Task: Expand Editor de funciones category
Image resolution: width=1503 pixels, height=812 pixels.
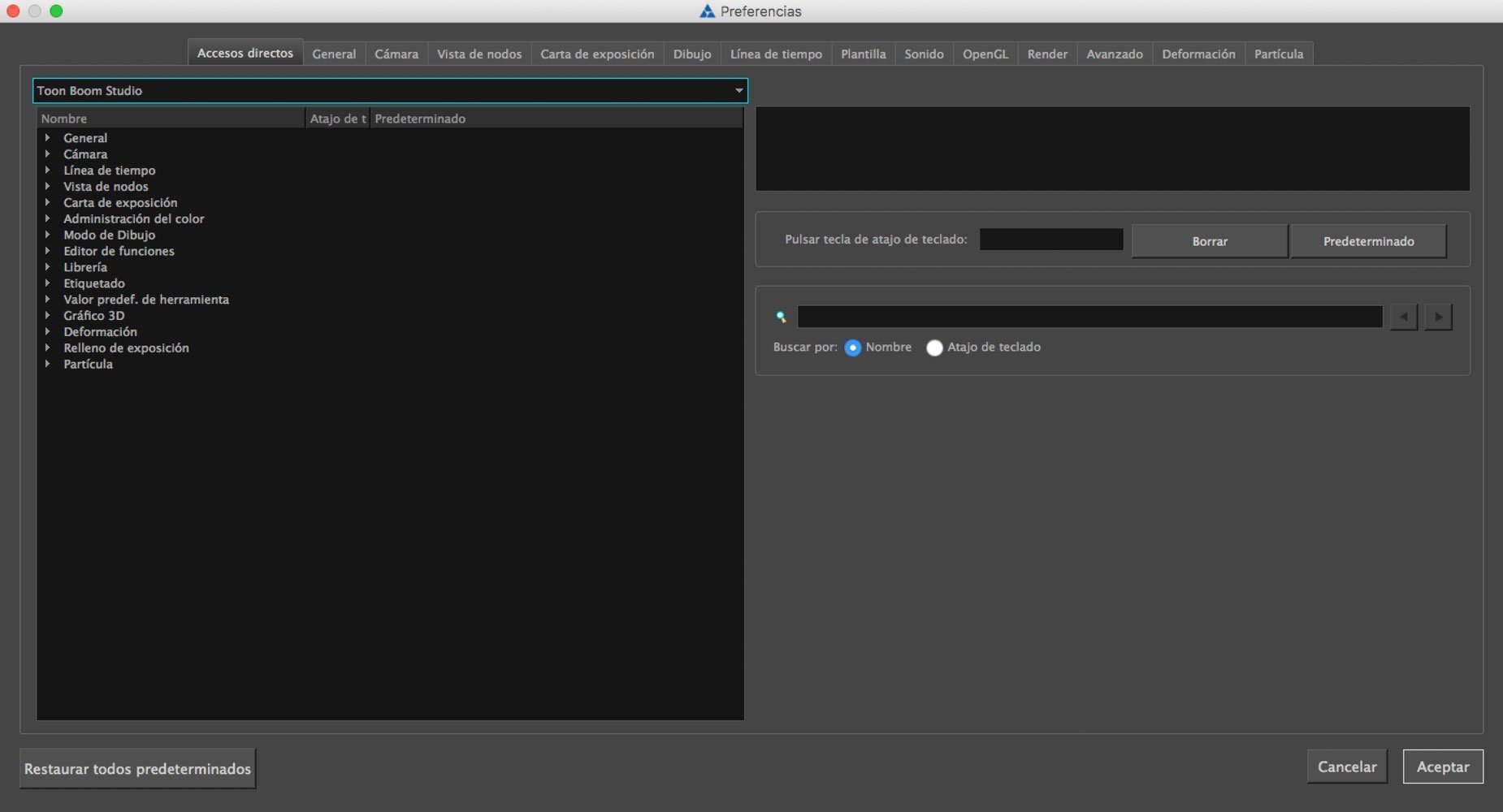Action: coord(48,251)
